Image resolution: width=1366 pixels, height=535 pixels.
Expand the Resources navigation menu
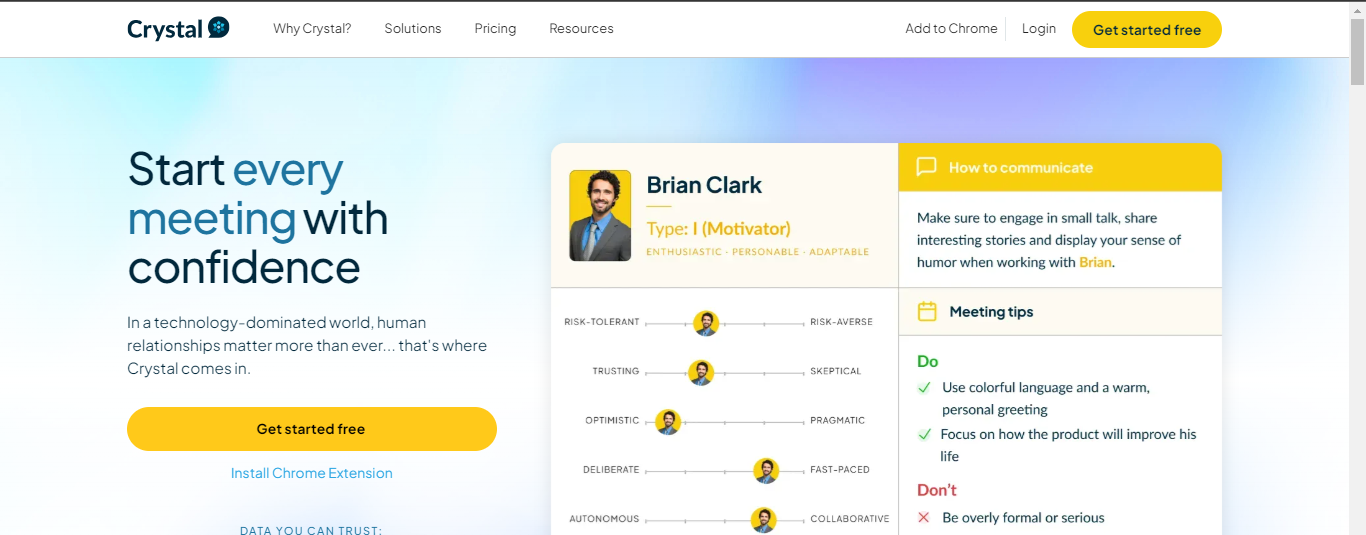[581, 29]
